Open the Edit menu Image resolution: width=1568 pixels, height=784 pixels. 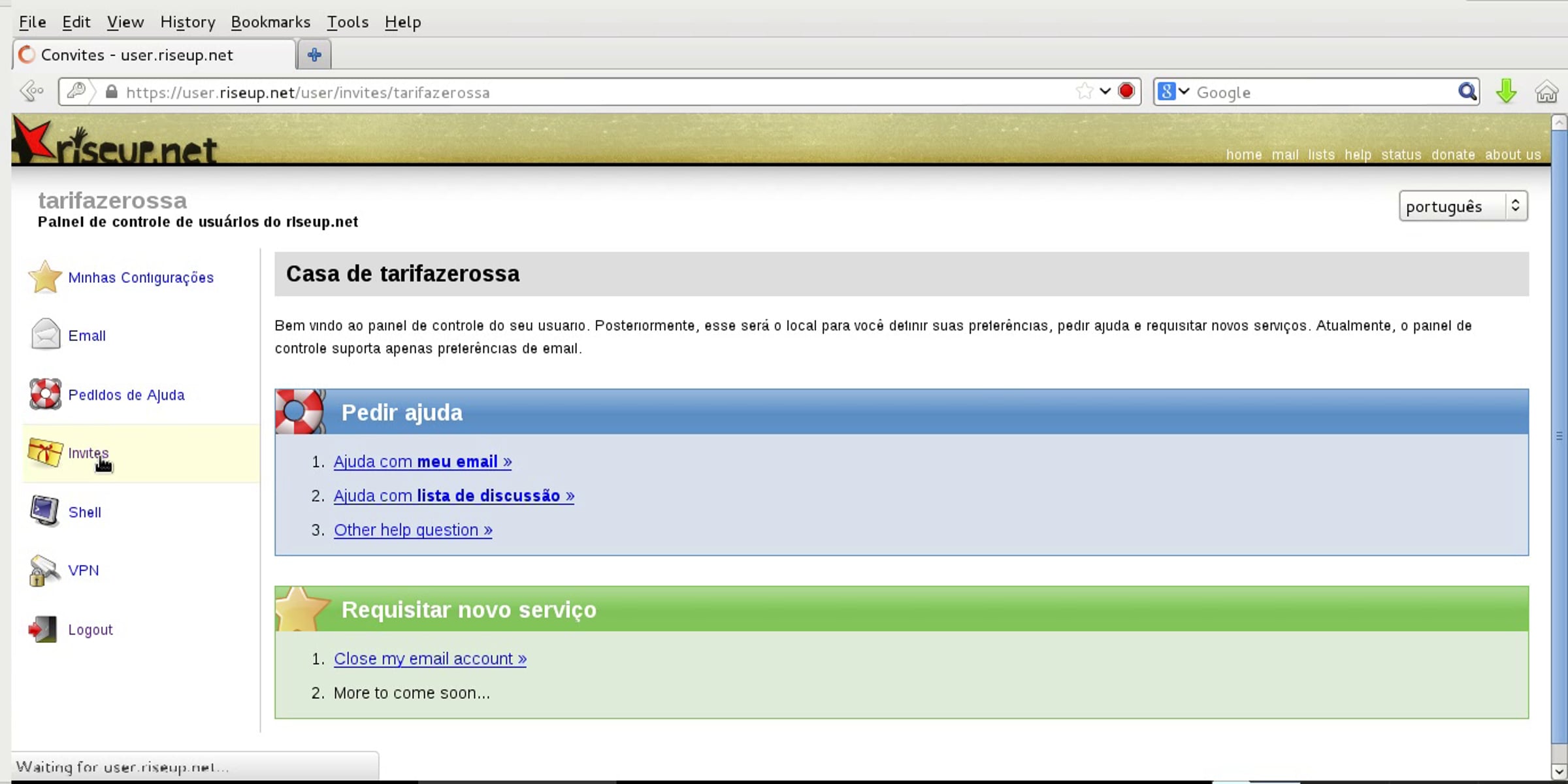click(x=76, y=22)
